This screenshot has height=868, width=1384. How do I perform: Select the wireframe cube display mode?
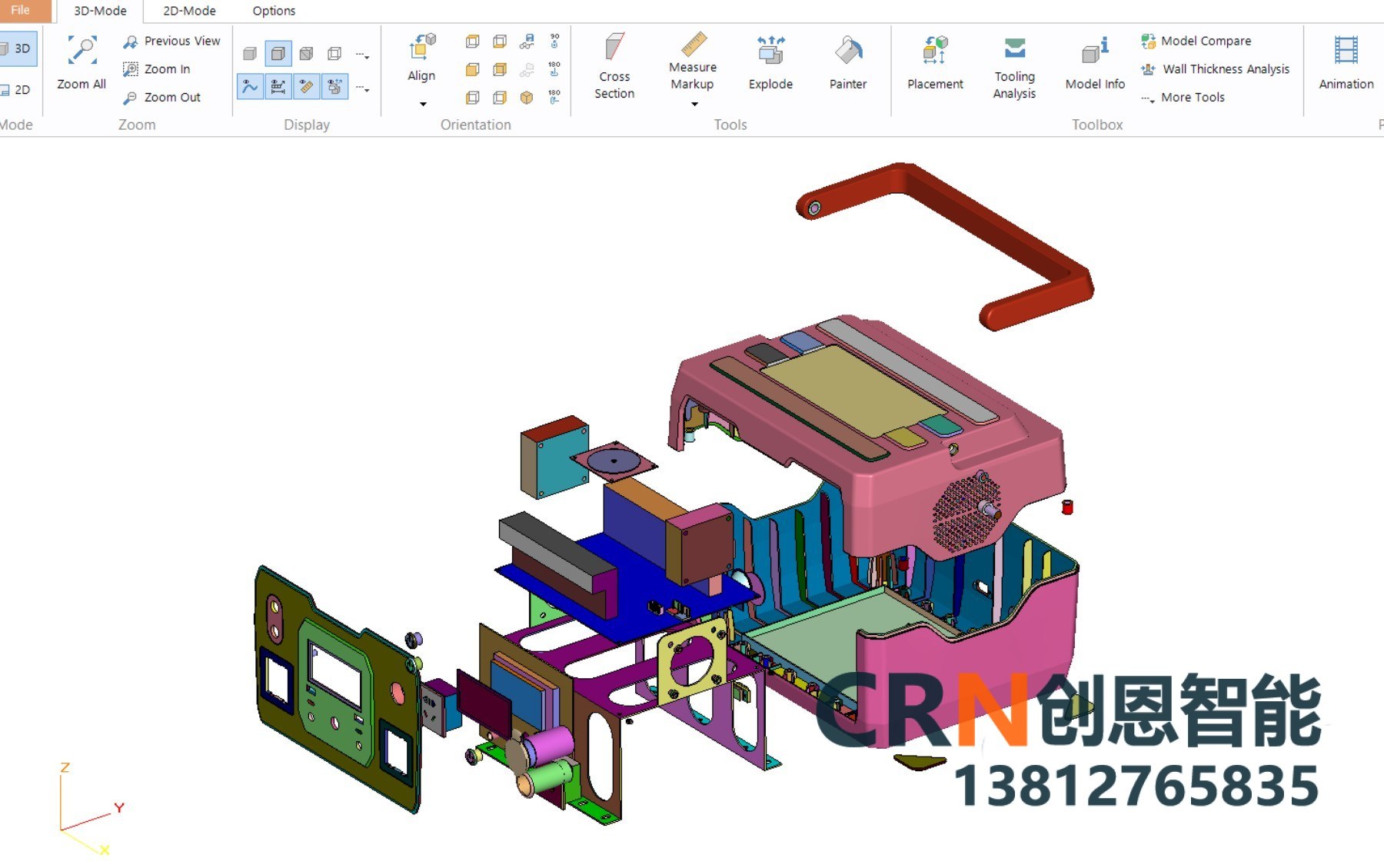tap(334, 54)
